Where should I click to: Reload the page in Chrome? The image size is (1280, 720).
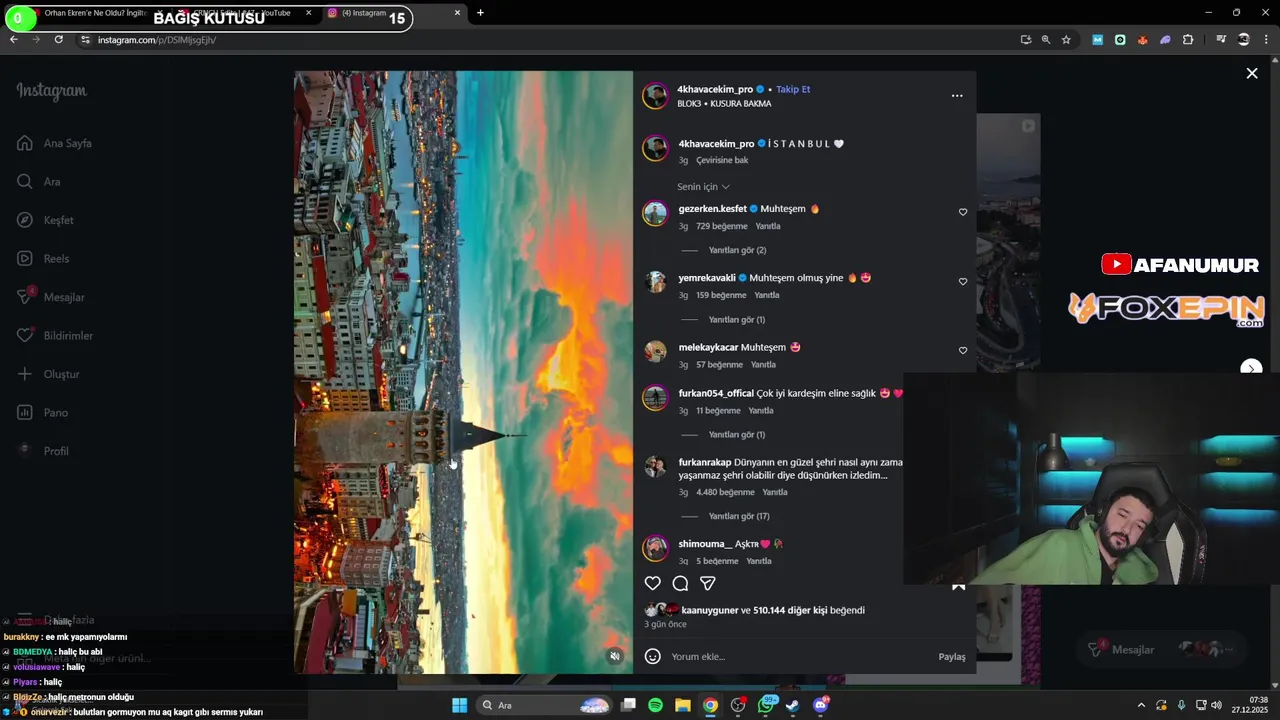pyautogui.click(x=59, y=40)
